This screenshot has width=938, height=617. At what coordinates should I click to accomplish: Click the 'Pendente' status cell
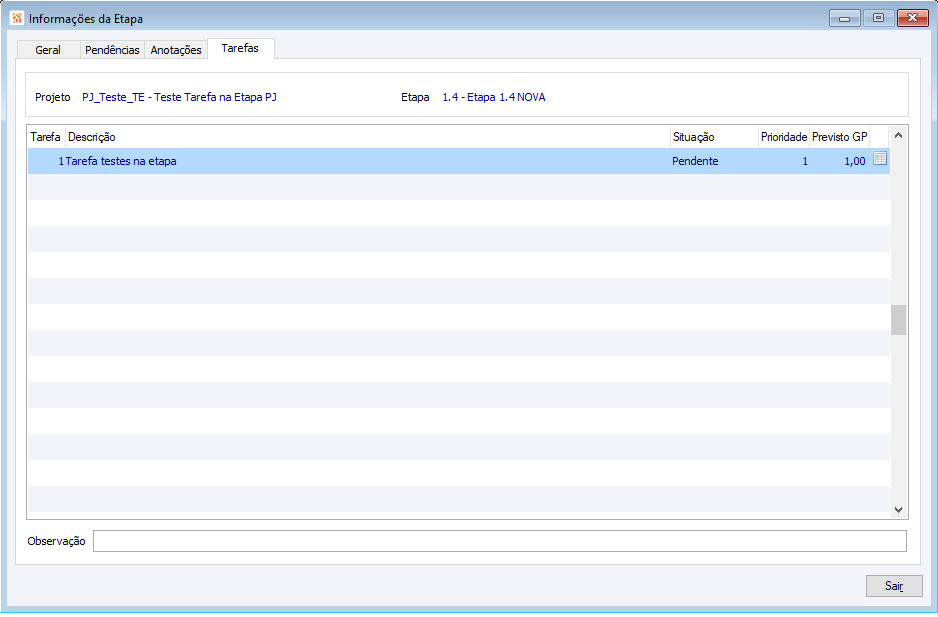(695, 161)
